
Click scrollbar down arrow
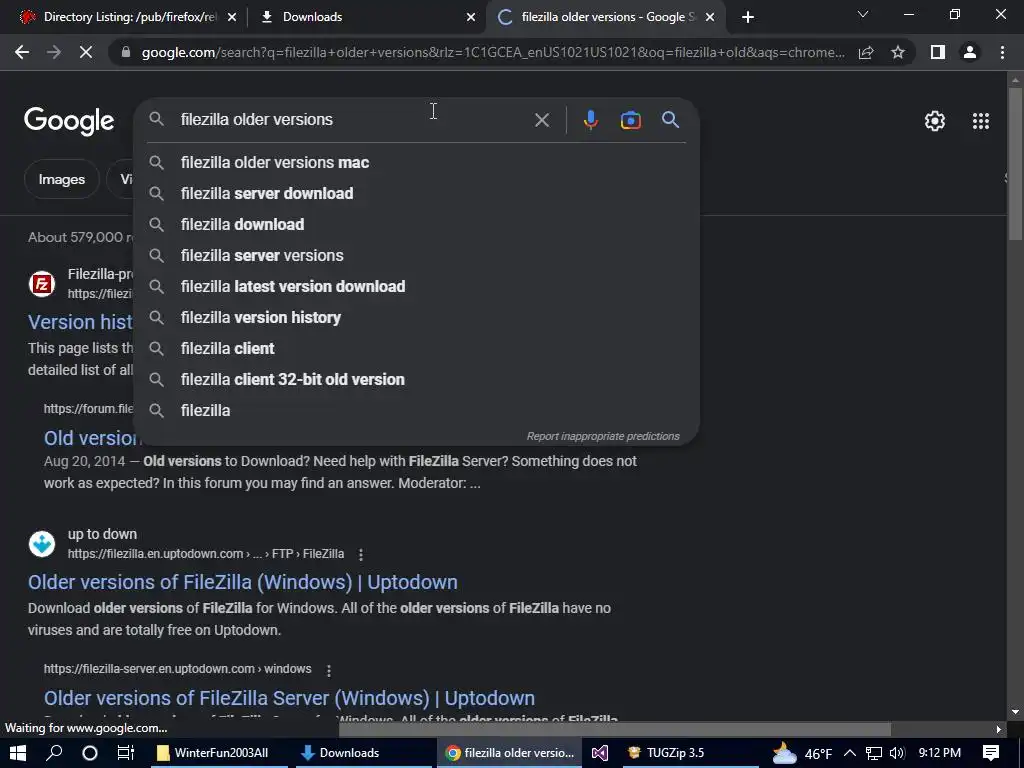[1015, 712]
